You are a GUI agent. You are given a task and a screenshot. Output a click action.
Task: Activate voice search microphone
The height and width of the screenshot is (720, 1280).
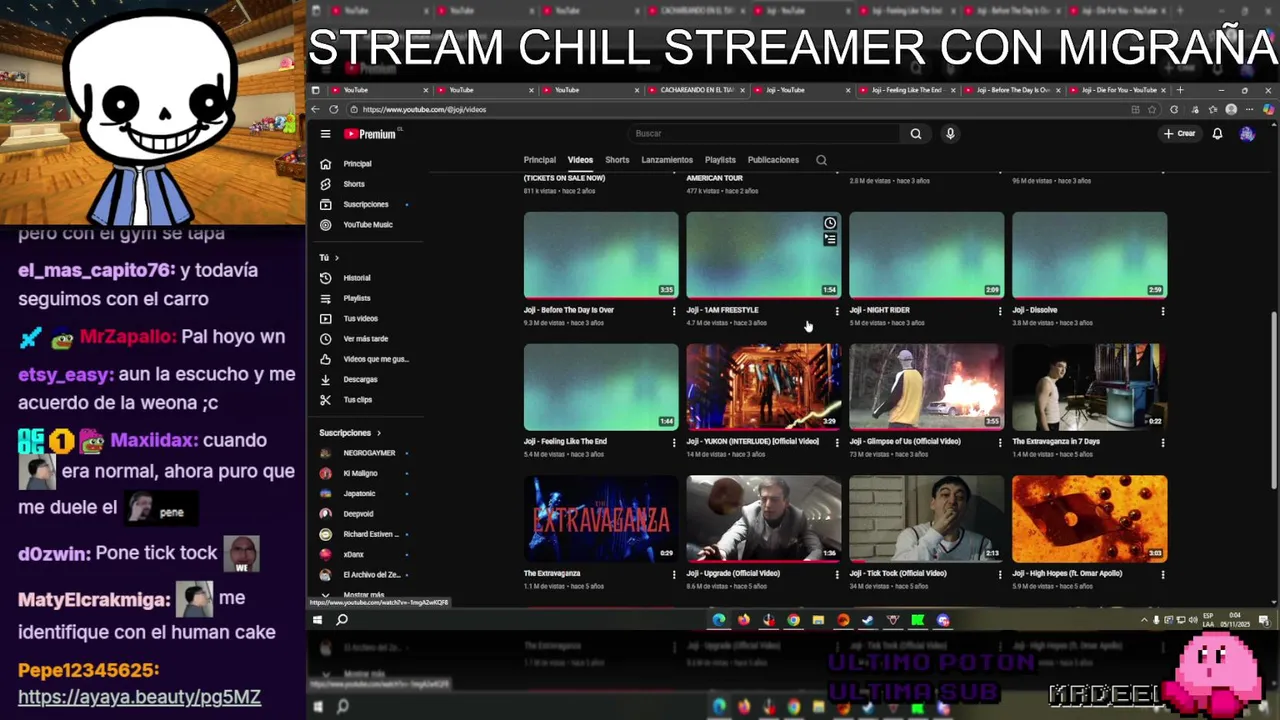(x=950, y=134)
